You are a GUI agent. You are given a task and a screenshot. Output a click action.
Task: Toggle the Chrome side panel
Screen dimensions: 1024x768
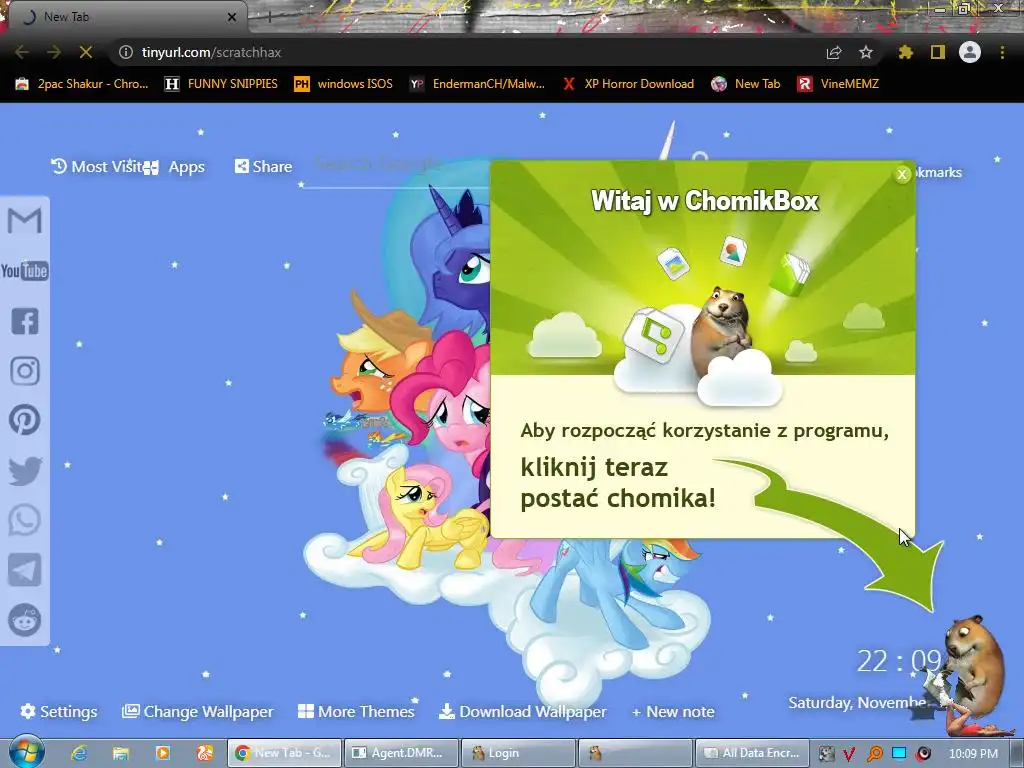(x=938, y=52)
